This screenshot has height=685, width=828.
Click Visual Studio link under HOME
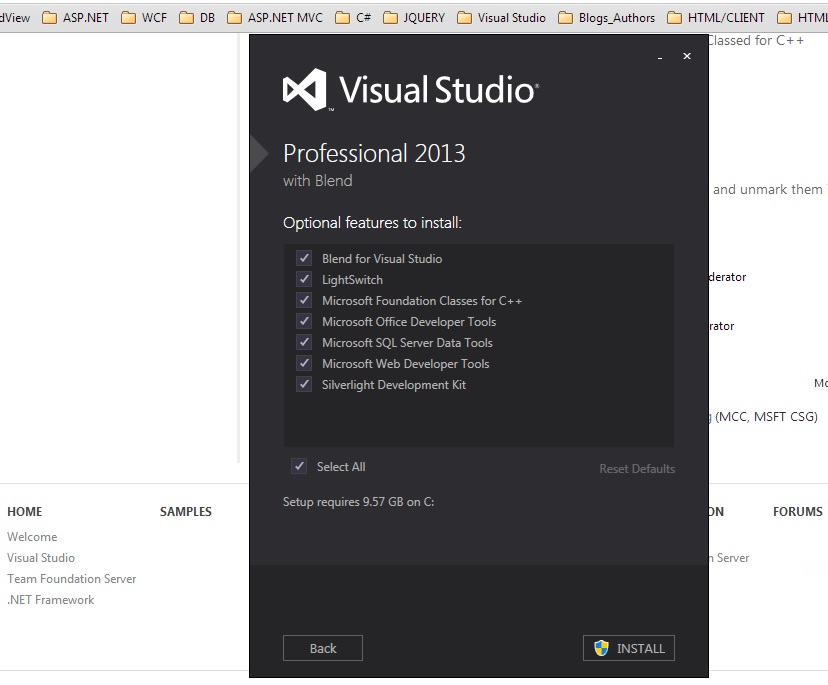[41, 558]
